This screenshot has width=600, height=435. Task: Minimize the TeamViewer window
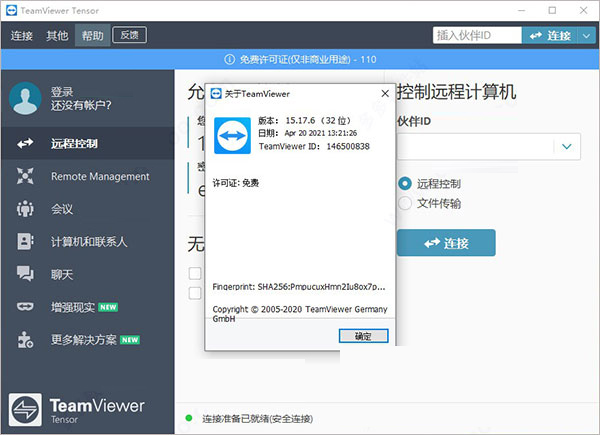coord(521,10)
